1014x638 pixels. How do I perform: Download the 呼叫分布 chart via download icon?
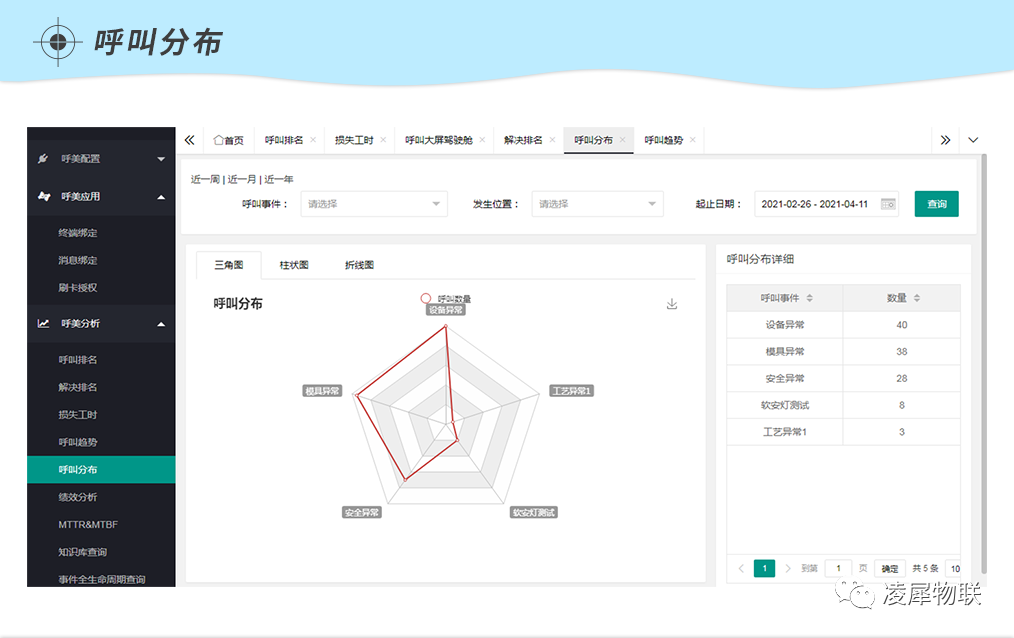[671, 303]
